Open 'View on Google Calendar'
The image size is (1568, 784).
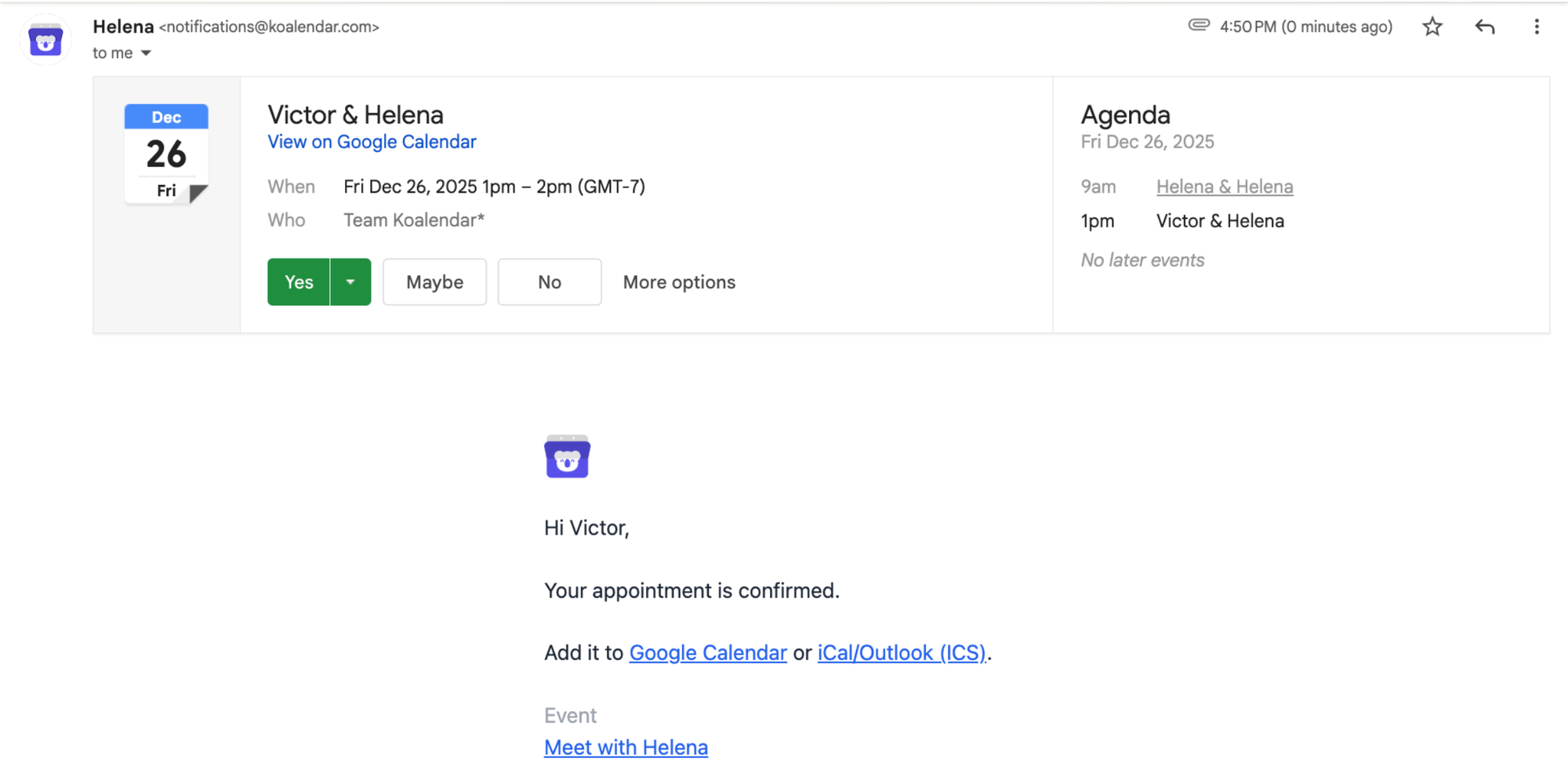coord(372,142)
